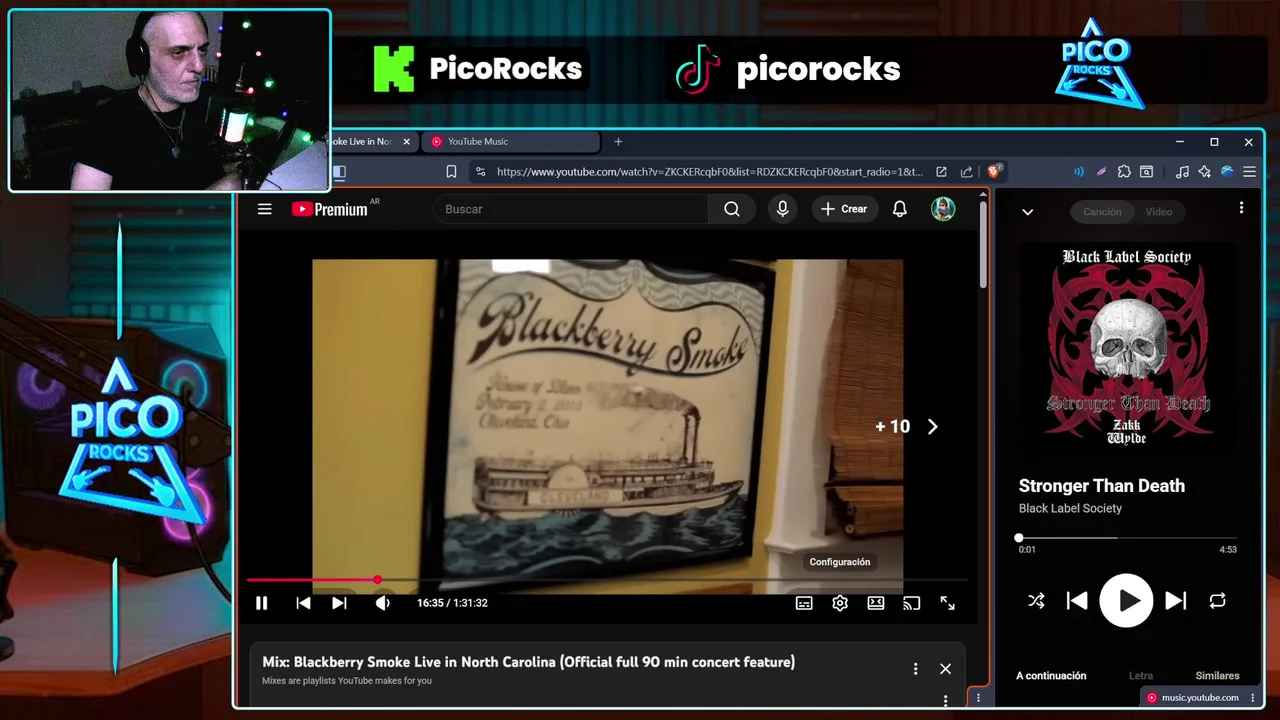
Task: Skip to next video in the mix
Action: click(x=339, y=603)
